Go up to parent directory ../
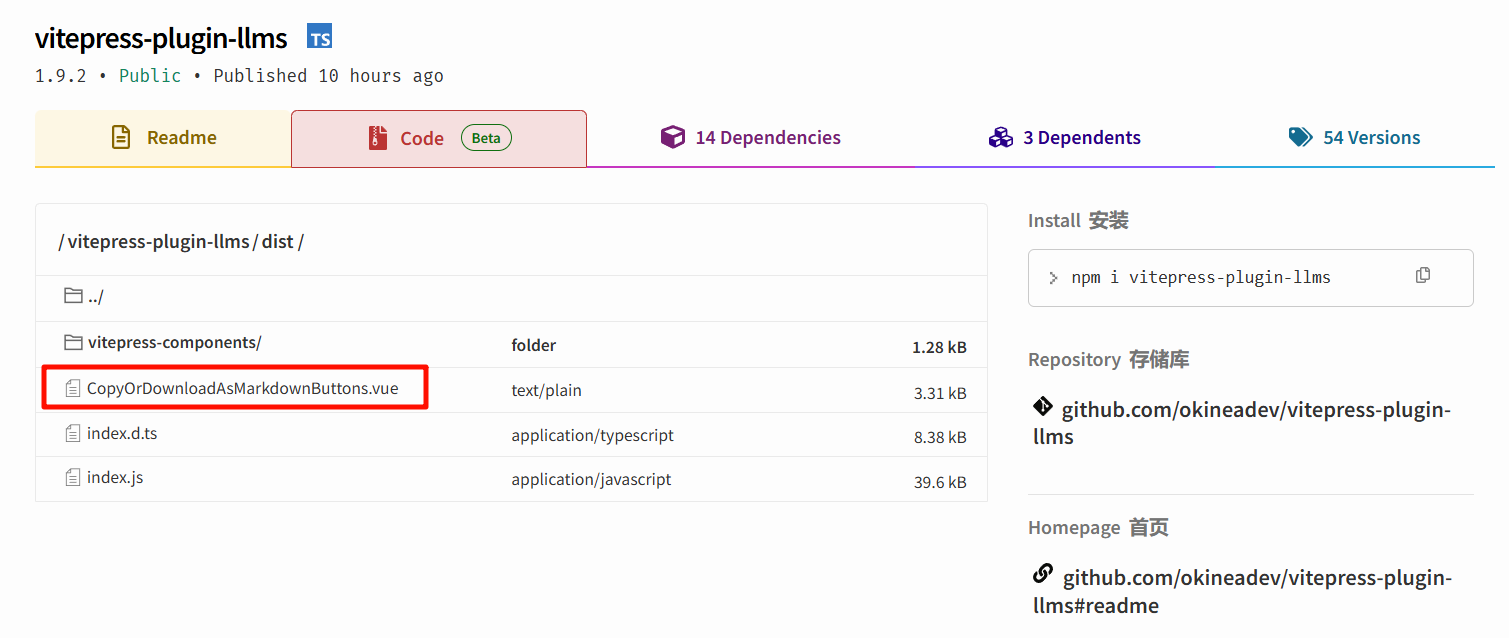Screen dimensions: 1509x638 point(94,297)
